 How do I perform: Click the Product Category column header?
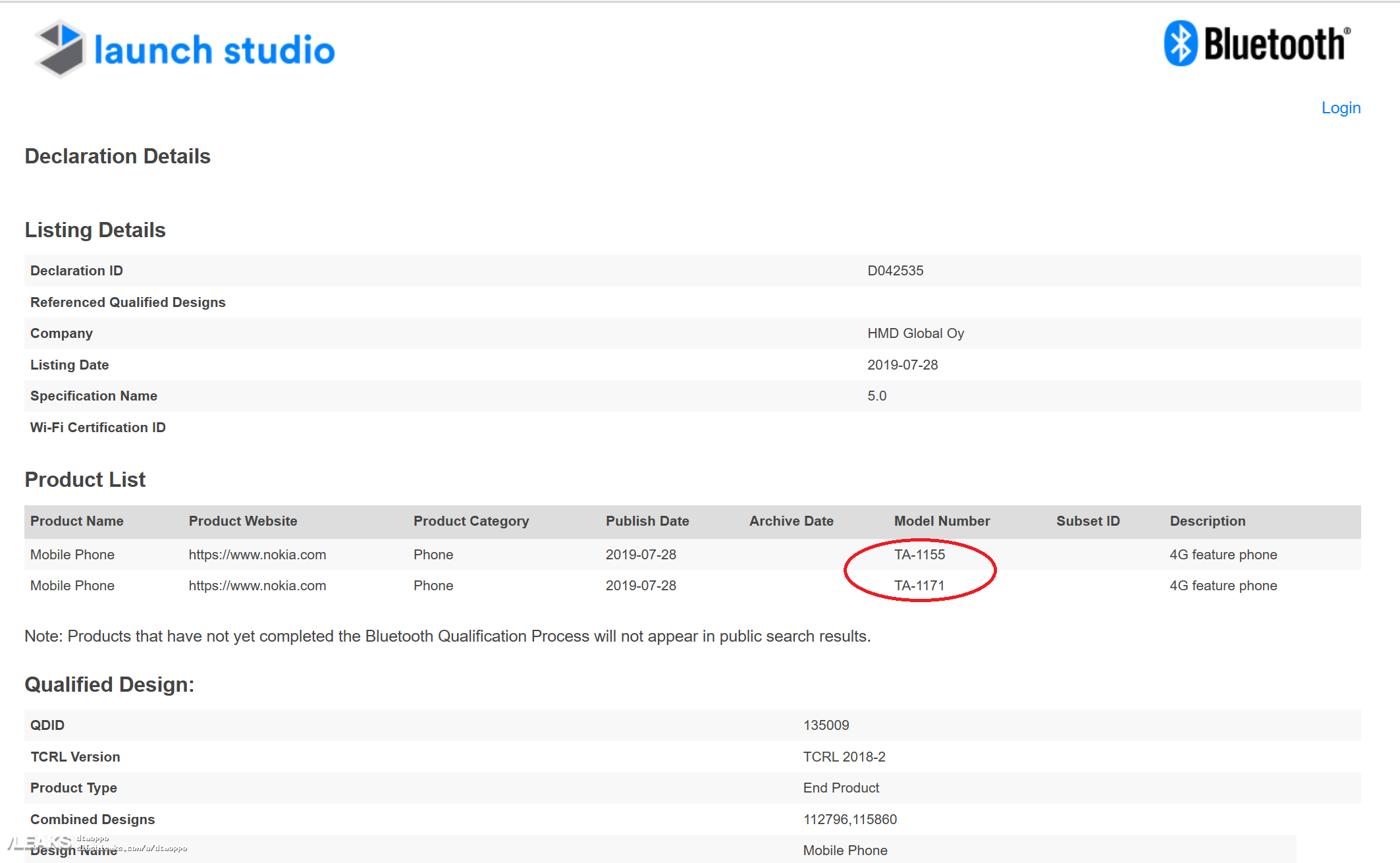471,521
